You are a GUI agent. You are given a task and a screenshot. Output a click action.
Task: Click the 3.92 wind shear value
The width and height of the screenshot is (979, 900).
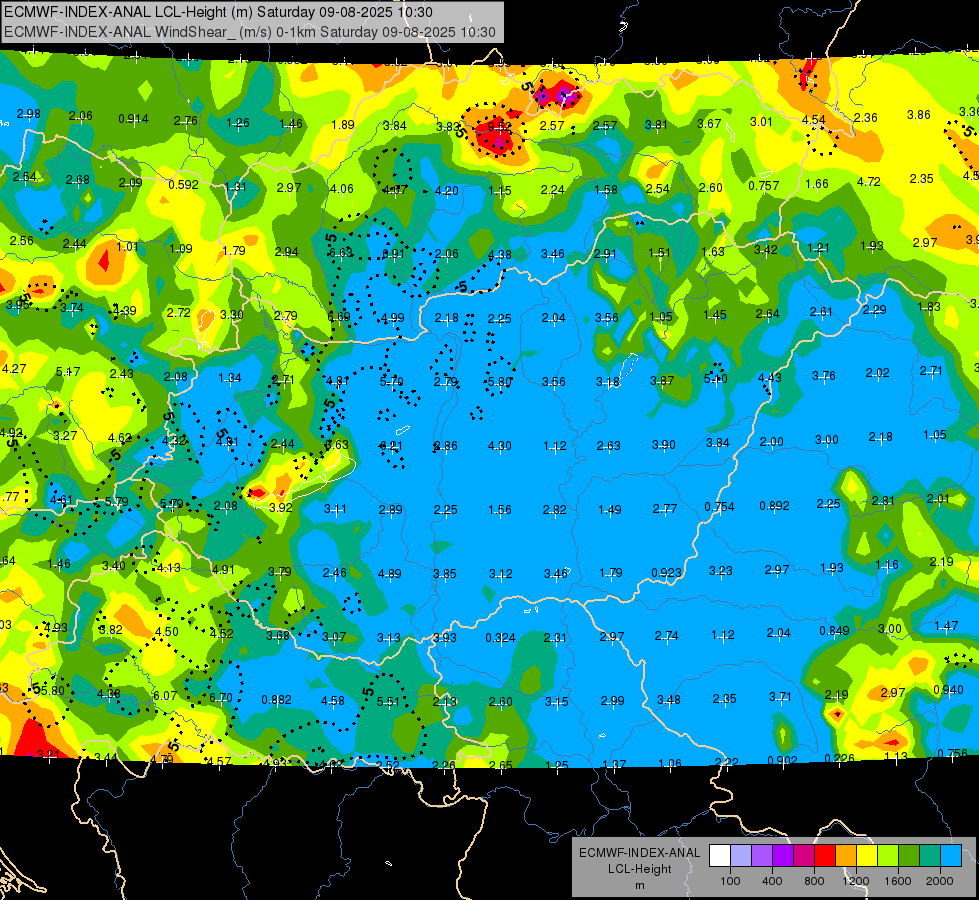pos(280,508)
